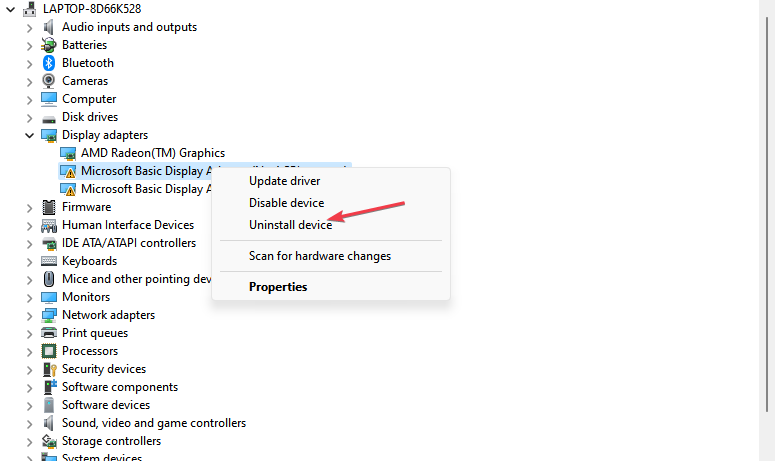The height and width of the screenshot is (461, 775).
Task: Select the Cameras label
Action: pos(85,81)
